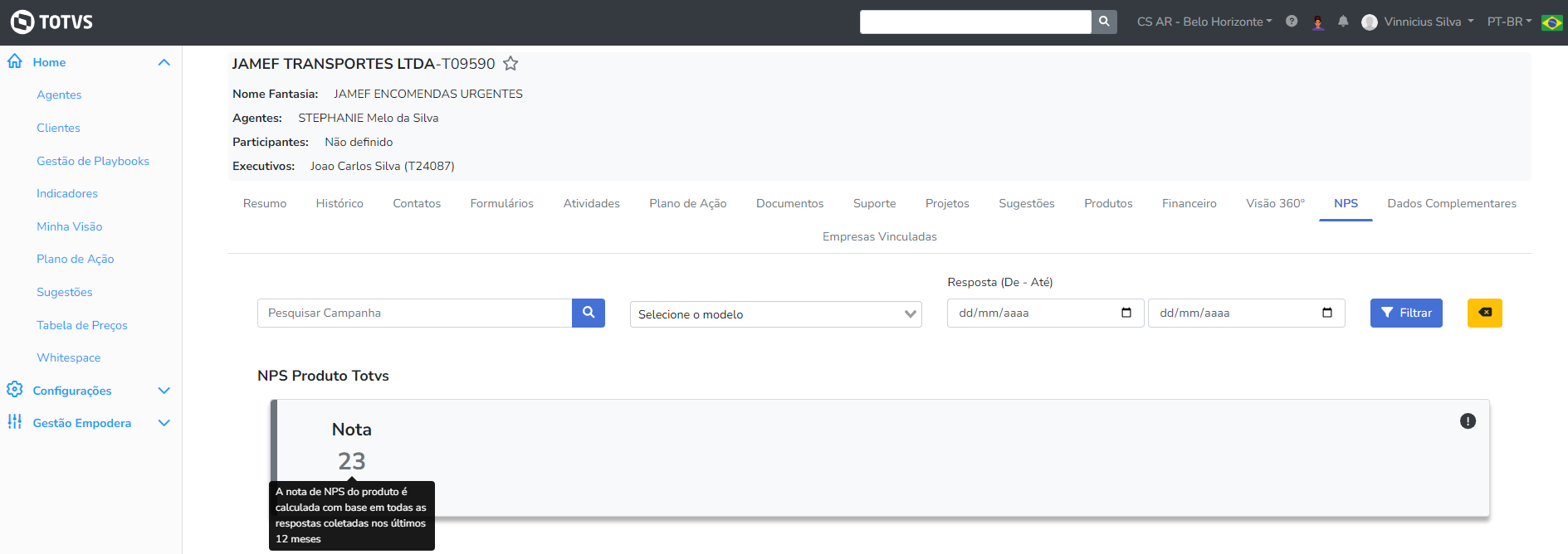Click the Home house icon
This screenshot has height=554, width=1568.
(15, 61)
